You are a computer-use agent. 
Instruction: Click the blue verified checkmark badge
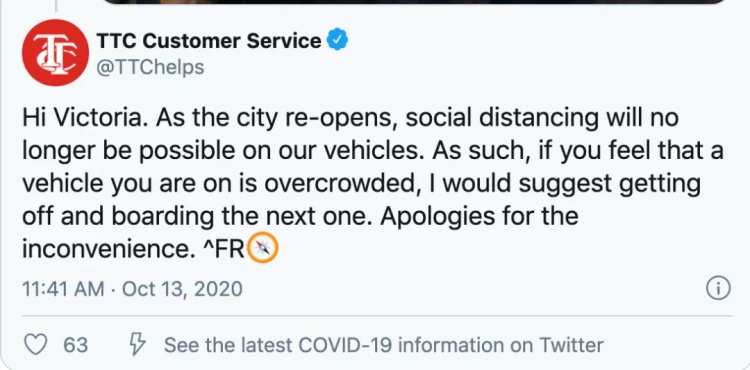coord(337,40)
